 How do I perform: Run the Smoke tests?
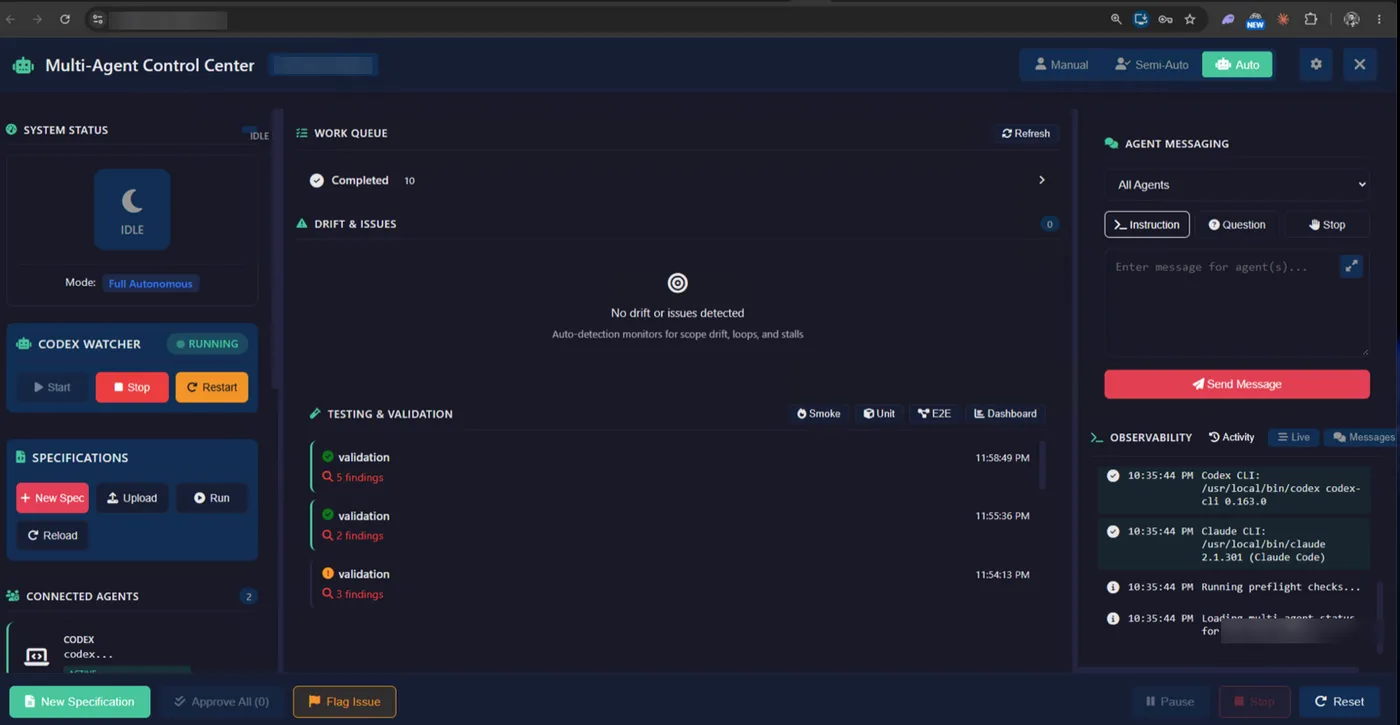click(x=818, y=413)
